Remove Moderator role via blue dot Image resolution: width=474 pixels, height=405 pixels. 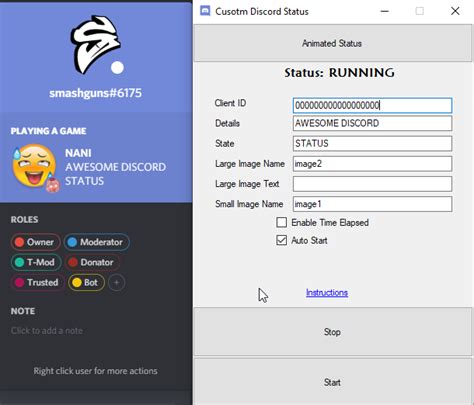point(72,242)
